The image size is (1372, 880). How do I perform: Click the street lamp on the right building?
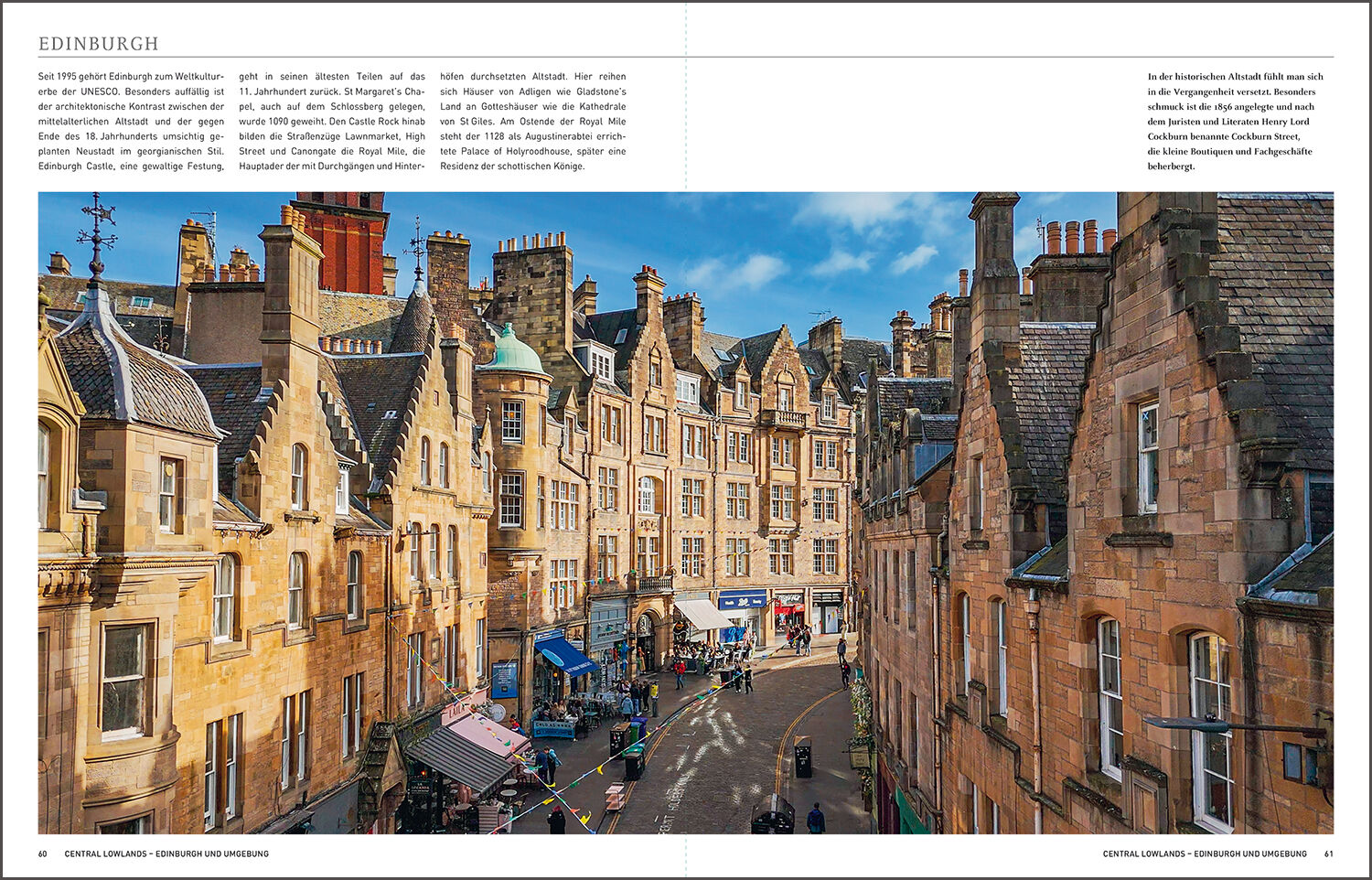pos(1189,724)
